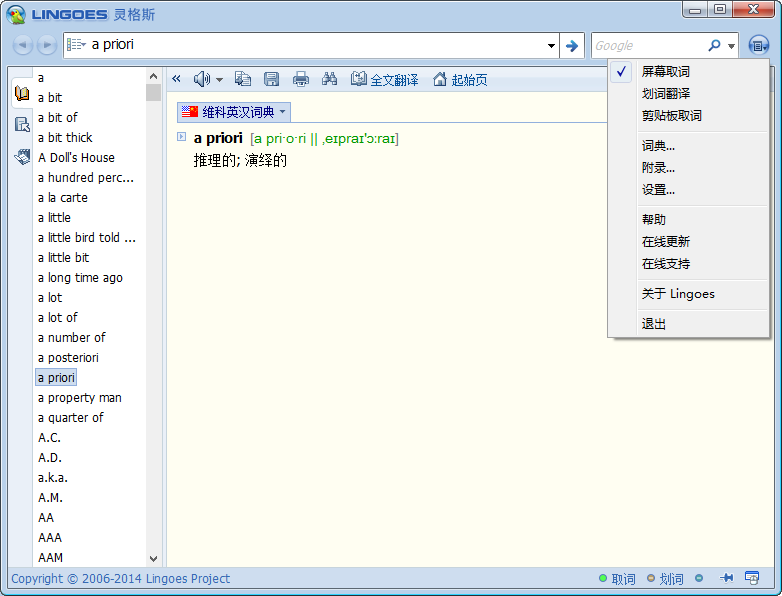Go forward with the right arrow button
782x596 pixels.
[x=47, y=45]
